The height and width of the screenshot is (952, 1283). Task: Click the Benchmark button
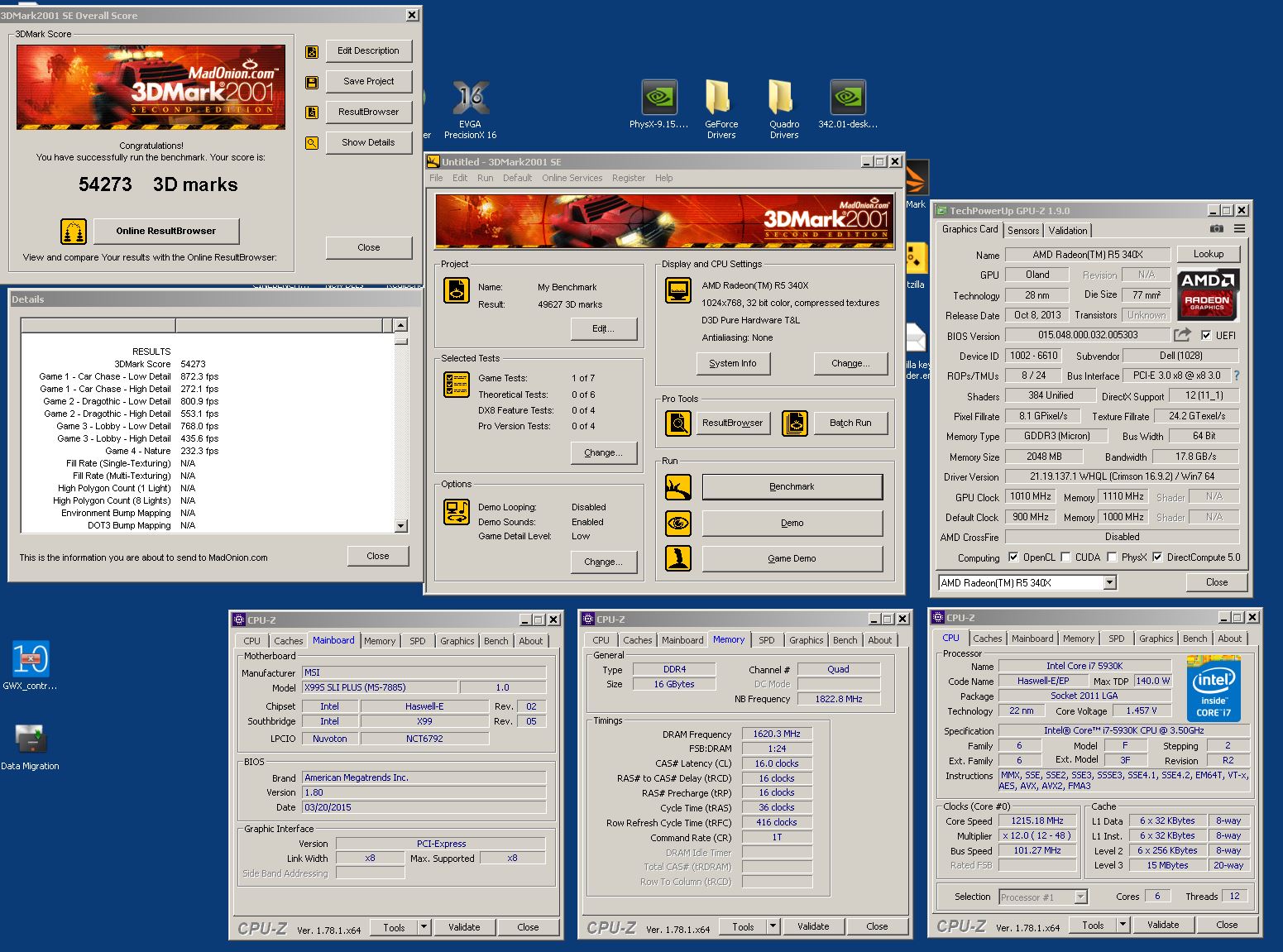(x=792, y=487)
